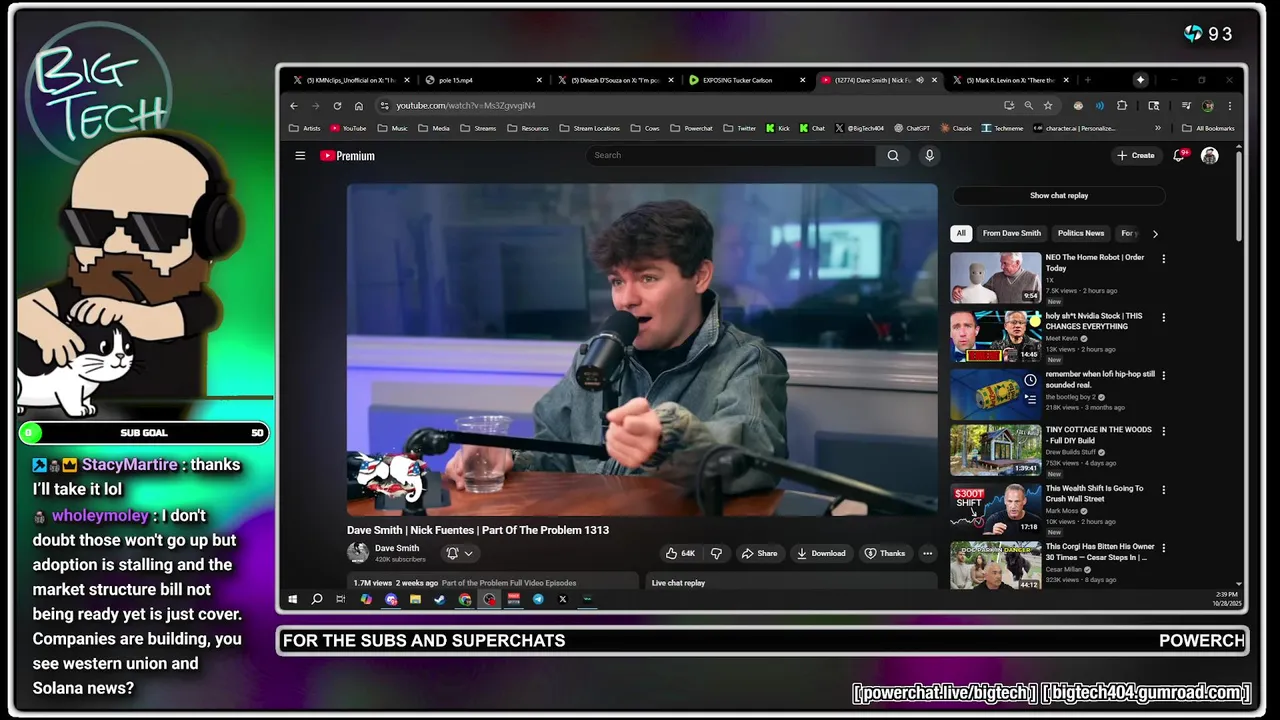Click the Thanks button

[885, 553]
